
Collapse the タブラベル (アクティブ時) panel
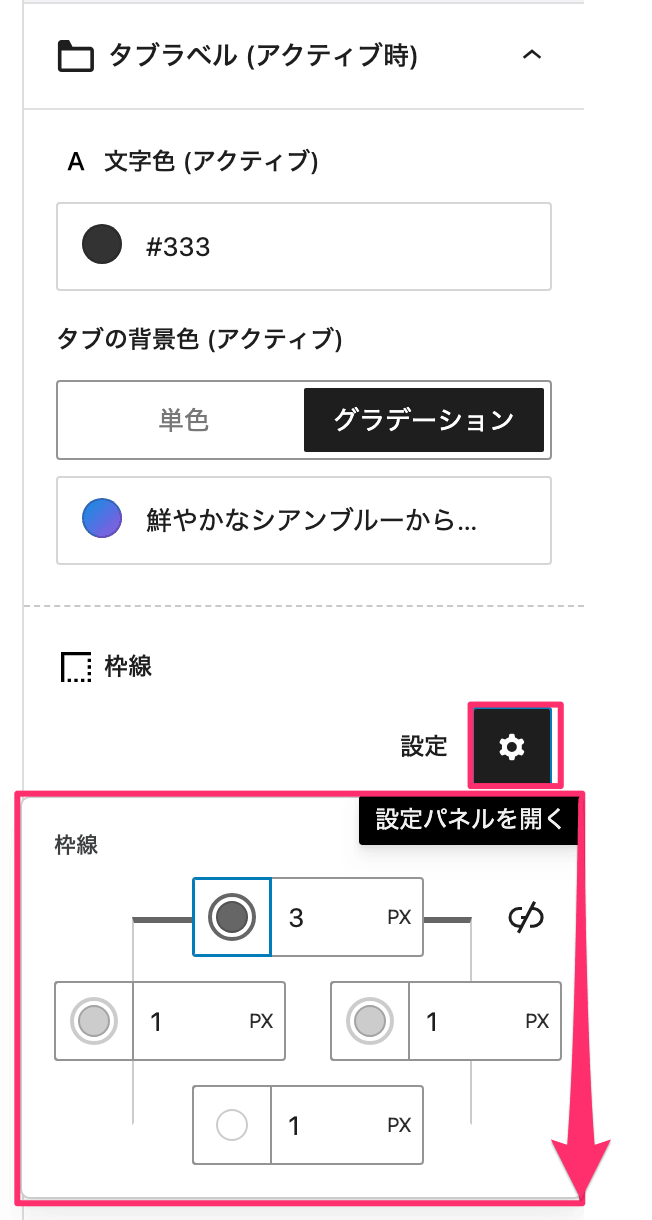532,56
